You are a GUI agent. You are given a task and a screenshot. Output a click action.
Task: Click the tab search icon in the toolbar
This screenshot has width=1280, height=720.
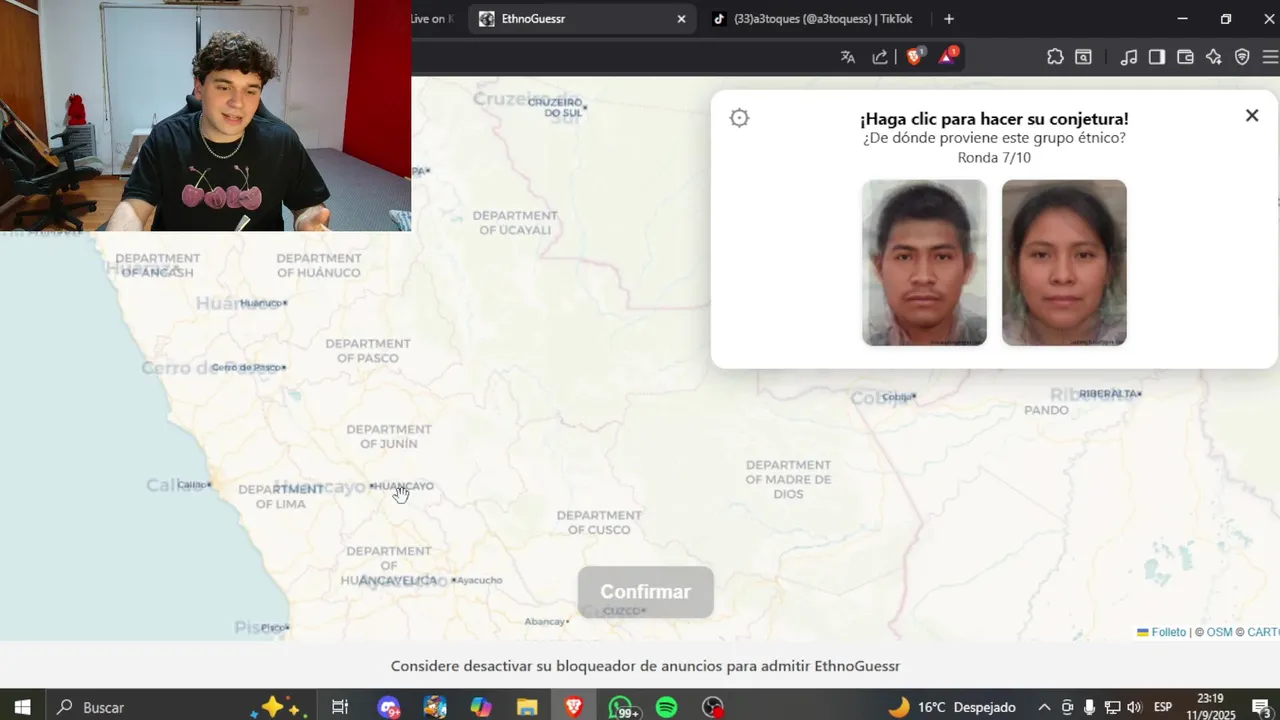tap(1083, 57)
